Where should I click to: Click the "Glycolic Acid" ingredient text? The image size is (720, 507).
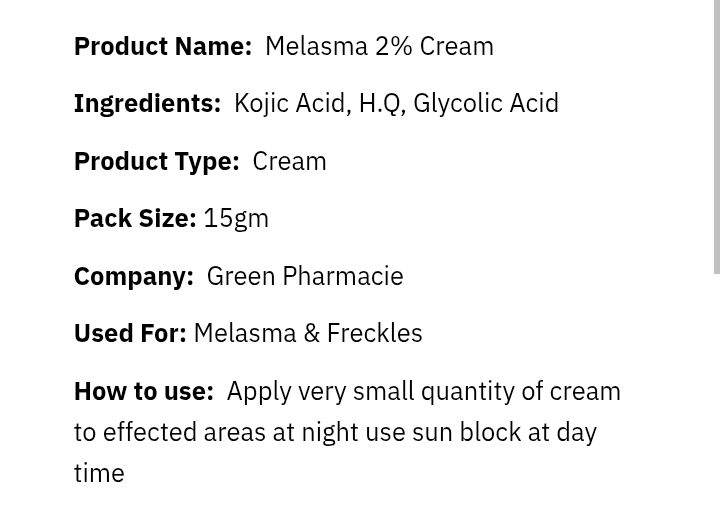click(485, 103)
